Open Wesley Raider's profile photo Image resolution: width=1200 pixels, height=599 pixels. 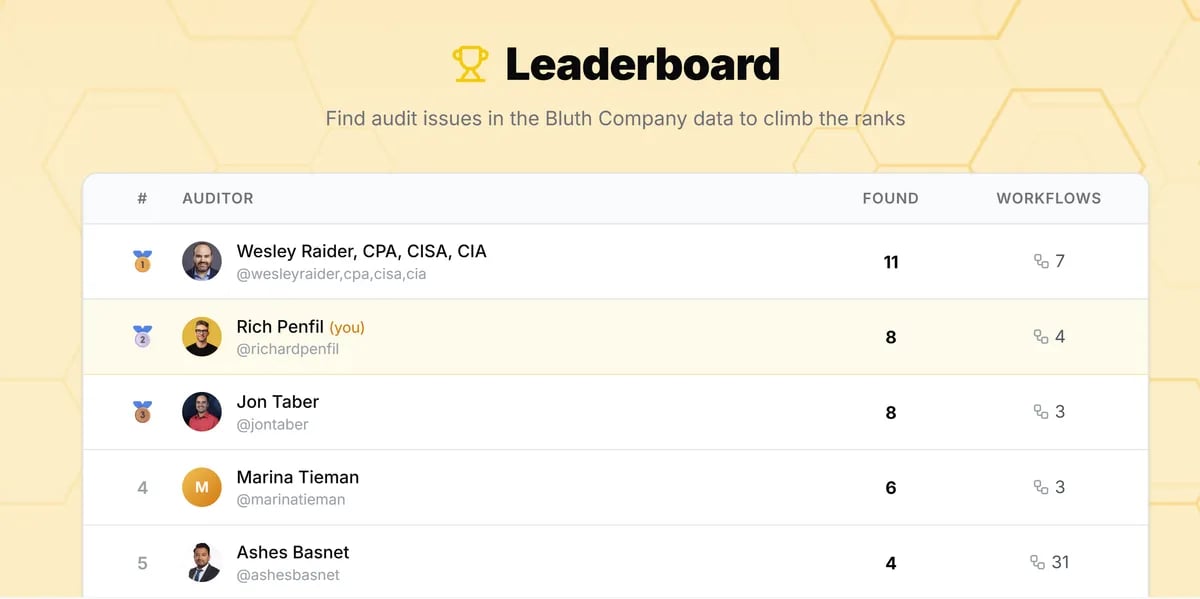coord(201,261)
